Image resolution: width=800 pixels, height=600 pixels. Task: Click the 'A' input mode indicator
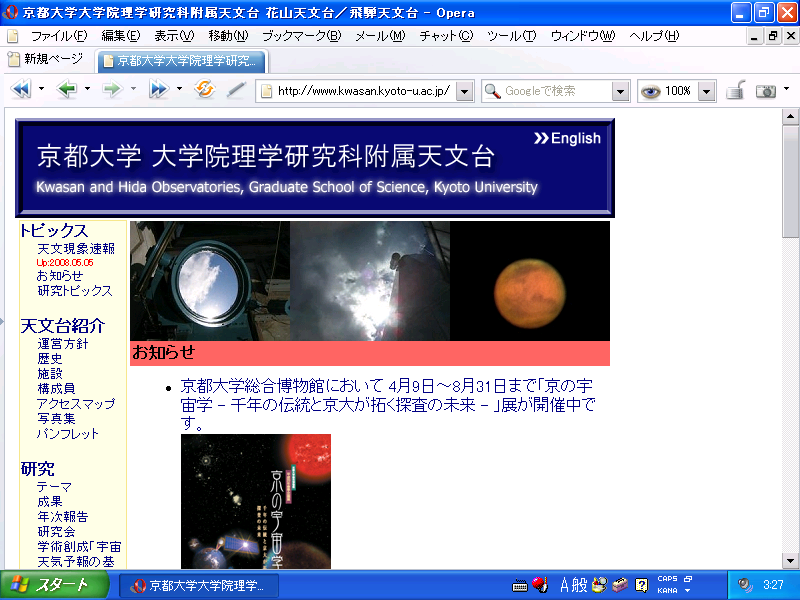tap(564, 585)
